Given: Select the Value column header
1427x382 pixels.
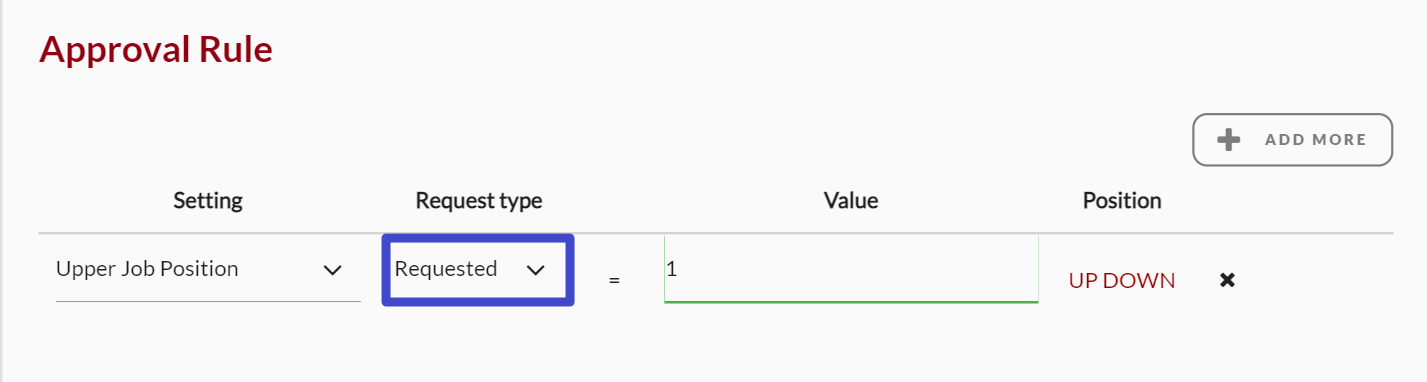Looking at the screenshot, I should pyautogui.click(x=851, y=201).
